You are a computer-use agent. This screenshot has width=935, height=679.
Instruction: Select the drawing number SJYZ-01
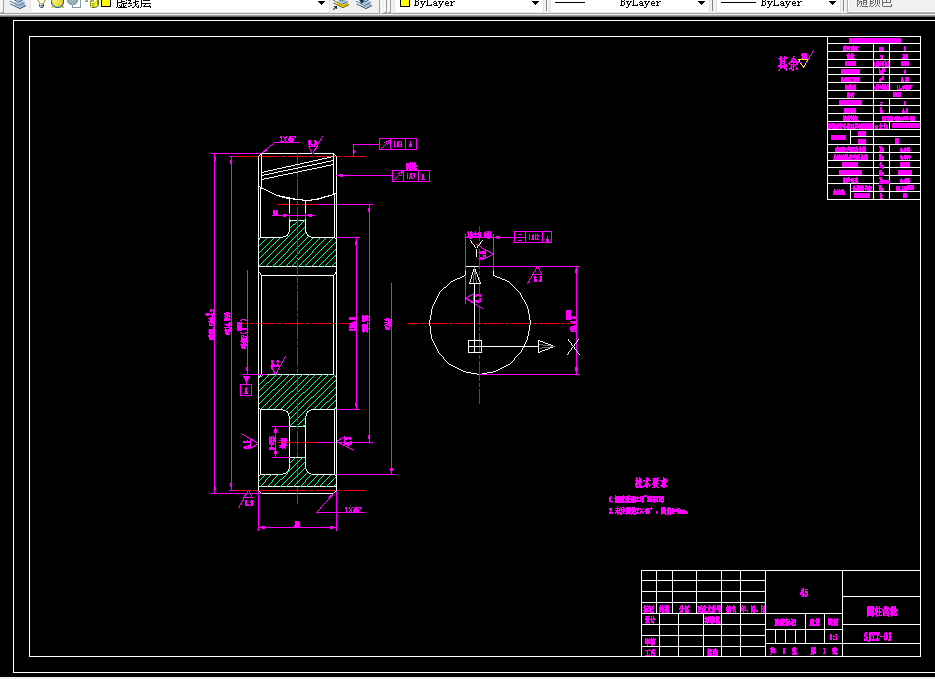click(x=878, y=637)
